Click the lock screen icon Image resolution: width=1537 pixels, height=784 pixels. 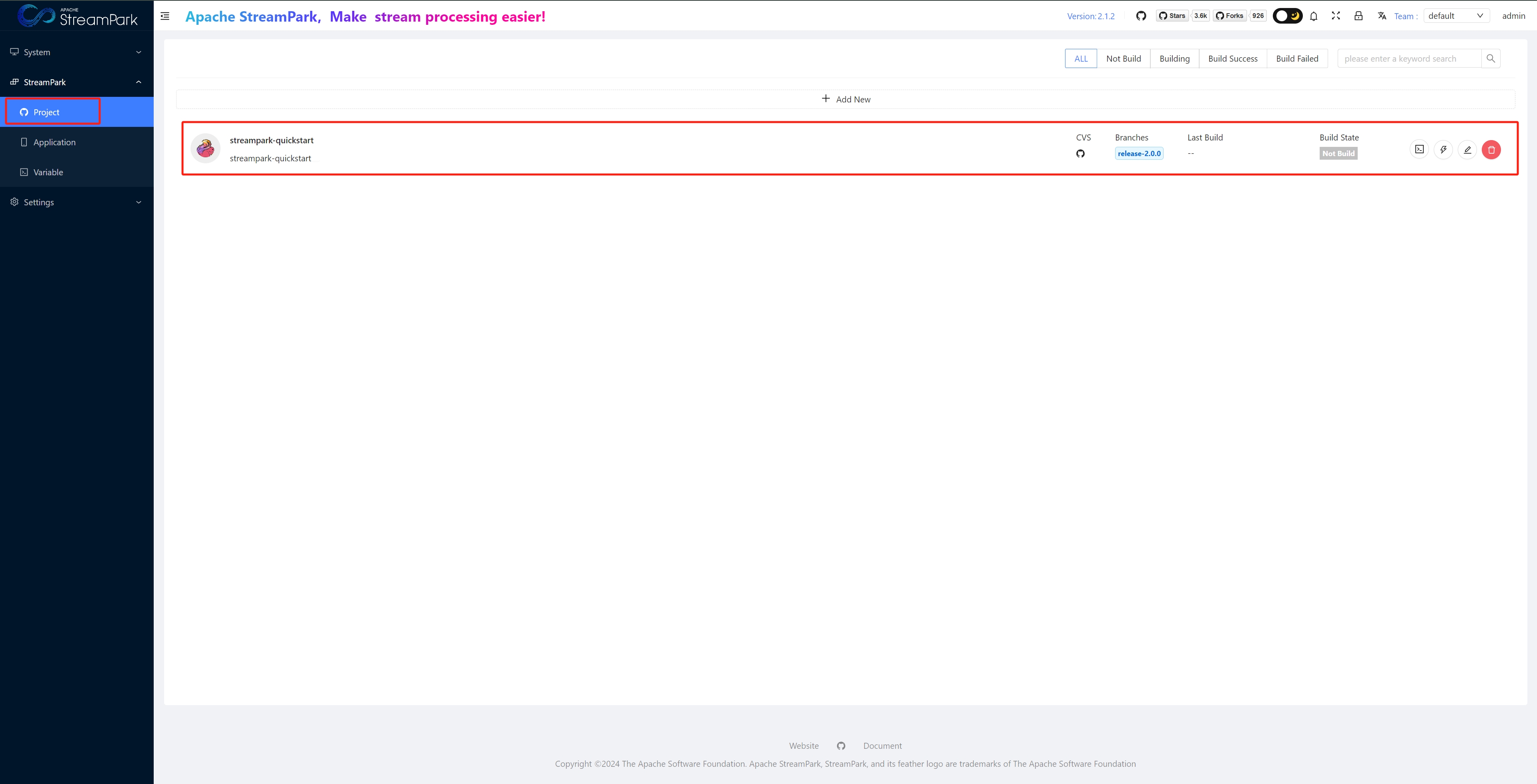coord(1358,16)
